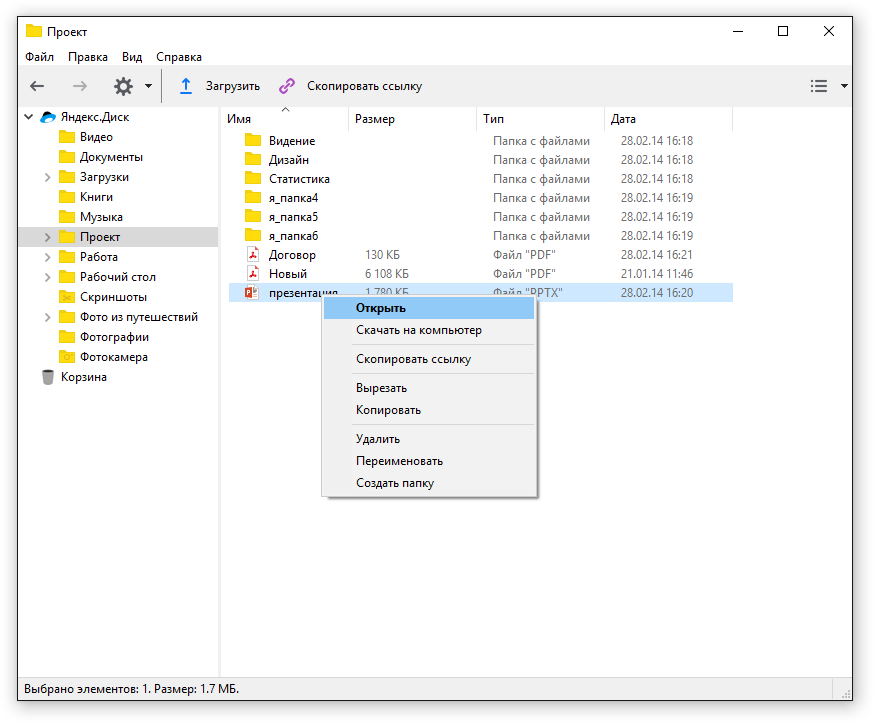Viewport: 874px width, 723px height.
Task: Collapse the Яндекс.Диск tree node
Action: (x=29, y=117)
